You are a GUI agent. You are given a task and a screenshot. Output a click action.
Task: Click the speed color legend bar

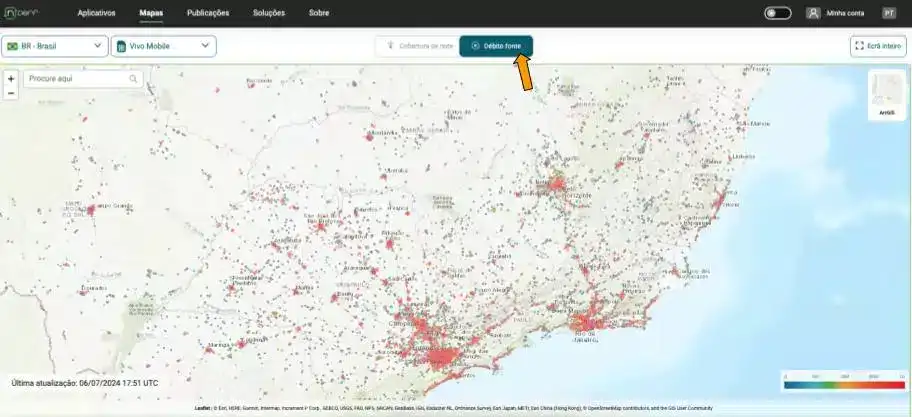pyautogui.click(x=844, y=384)
